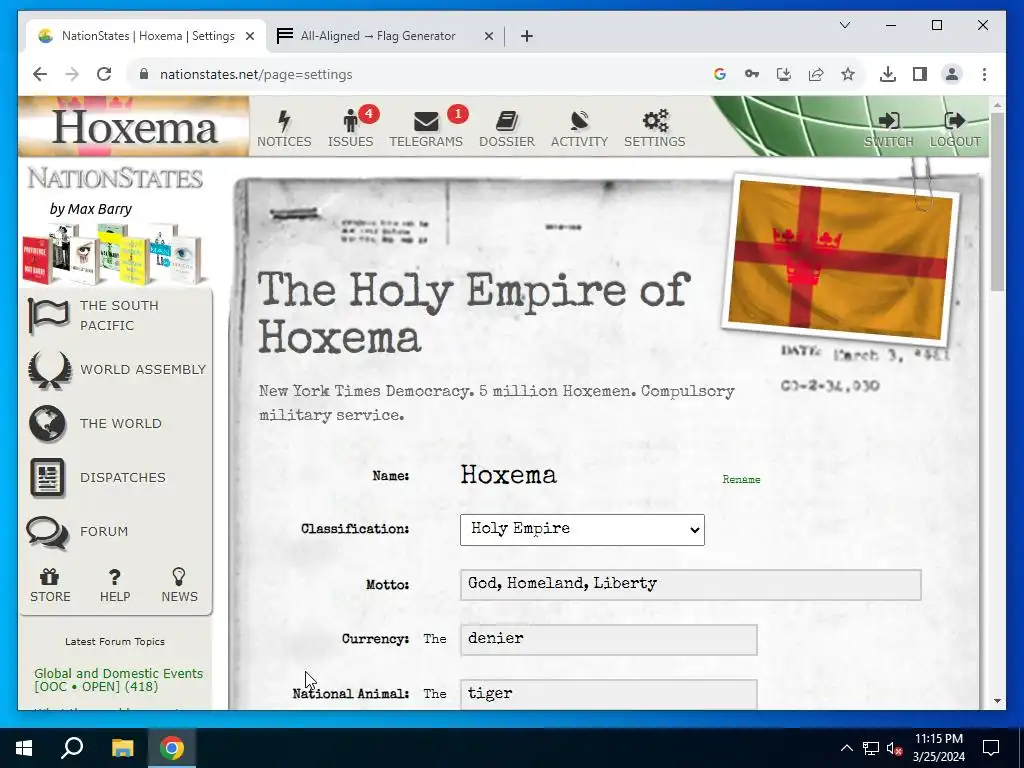Click the muted volume tray icon
1024x768 pixels.
(894, 748)
